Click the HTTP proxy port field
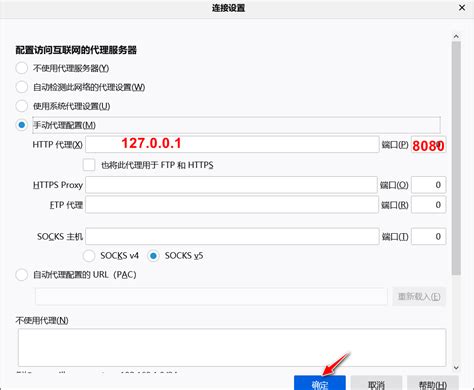Screen dimensions: 474x390 pos(429,144)
